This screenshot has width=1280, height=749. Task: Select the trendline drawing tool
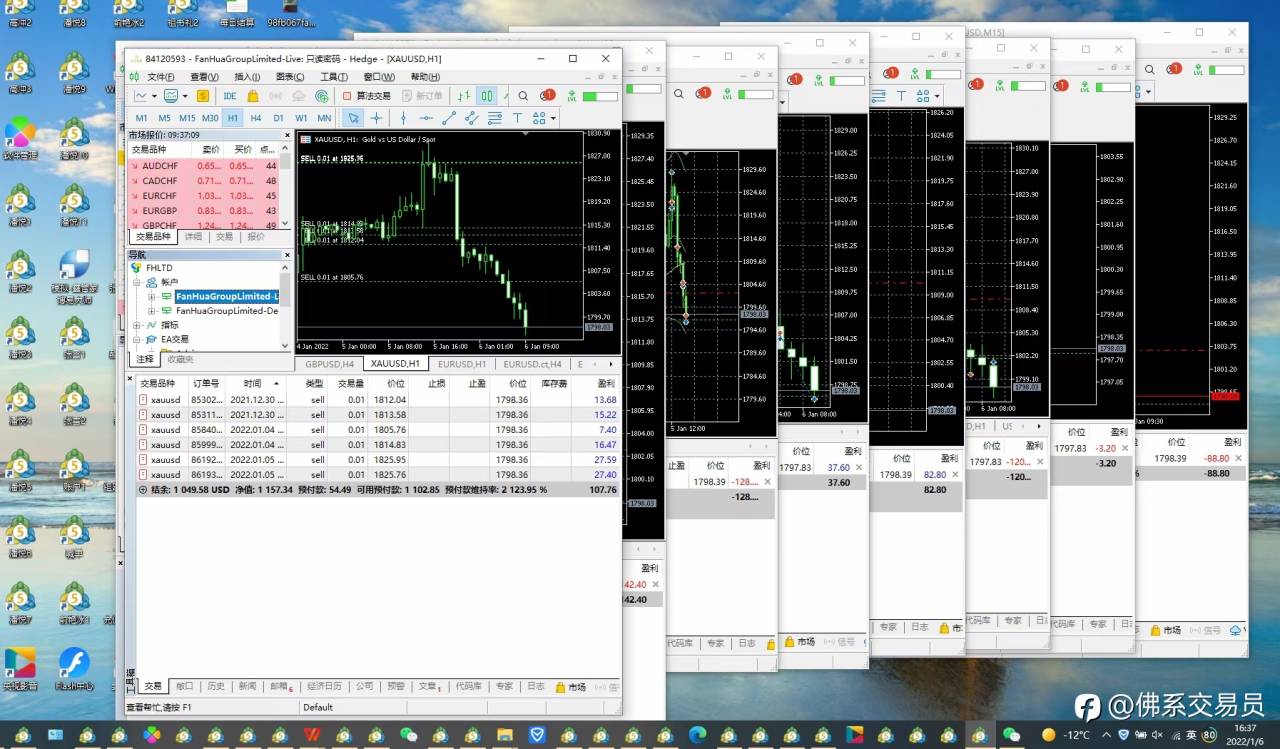tap(449, 118)
